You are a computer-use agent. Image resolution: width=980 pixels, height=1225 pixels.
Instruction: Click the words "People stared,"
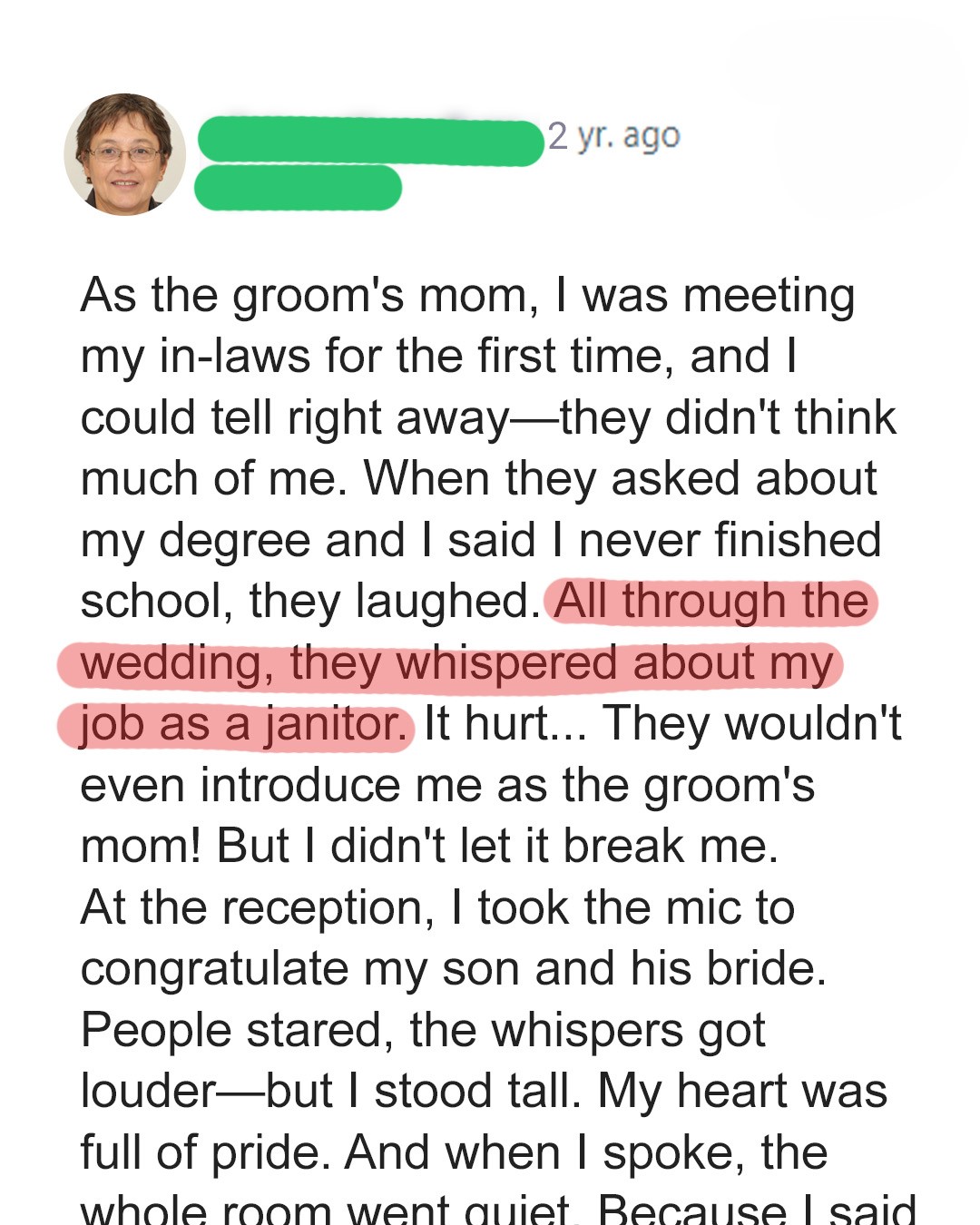(237, 1030)
